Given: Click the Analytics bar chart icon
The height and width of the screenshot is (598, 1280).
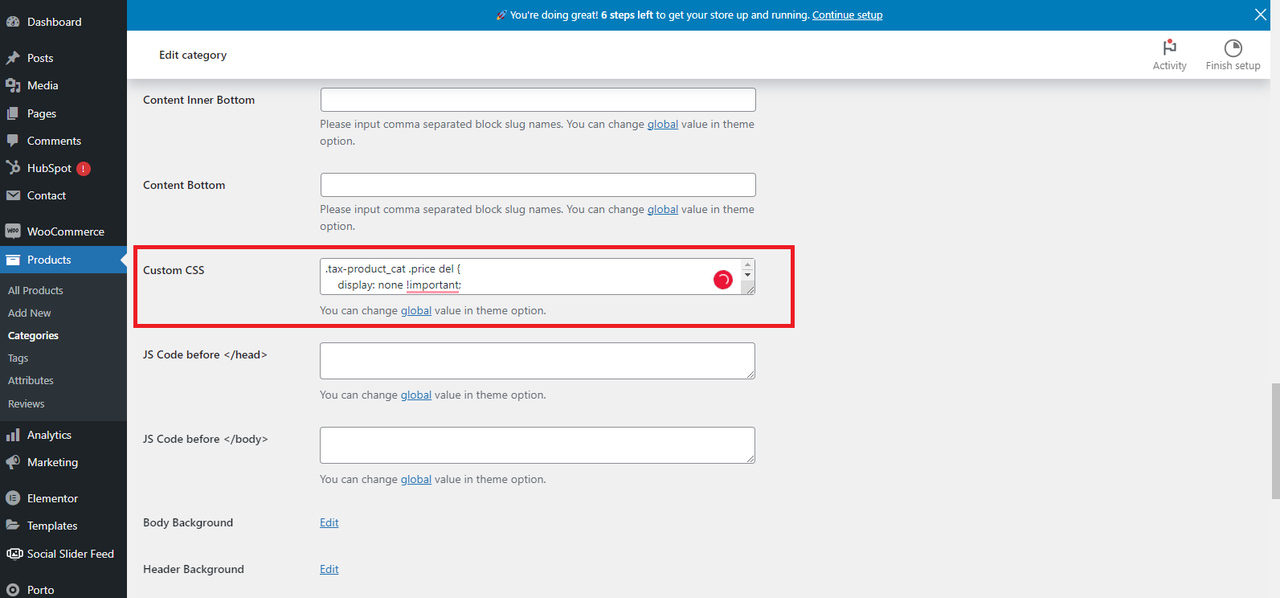Looking at the screenshot, I should (13, 435).
